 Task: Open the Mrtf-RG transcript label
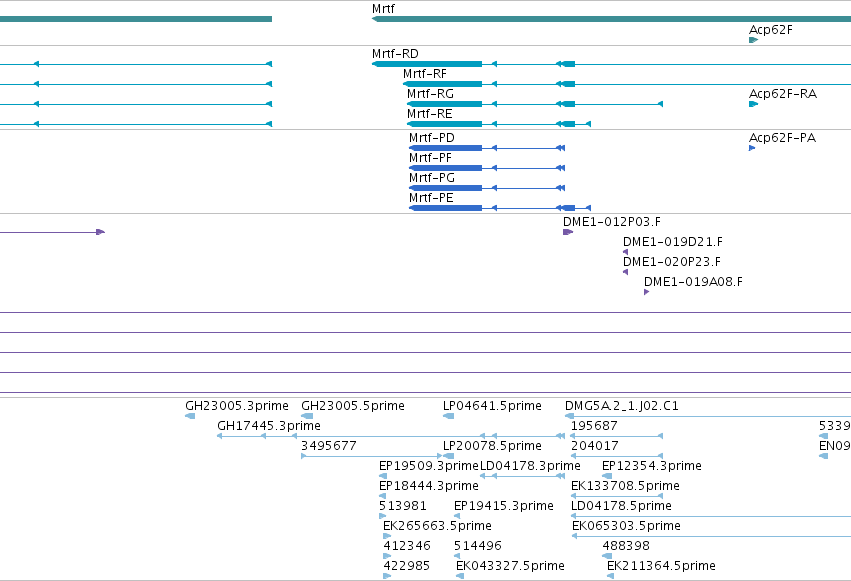pyautogui.click(x=430, y=94)
